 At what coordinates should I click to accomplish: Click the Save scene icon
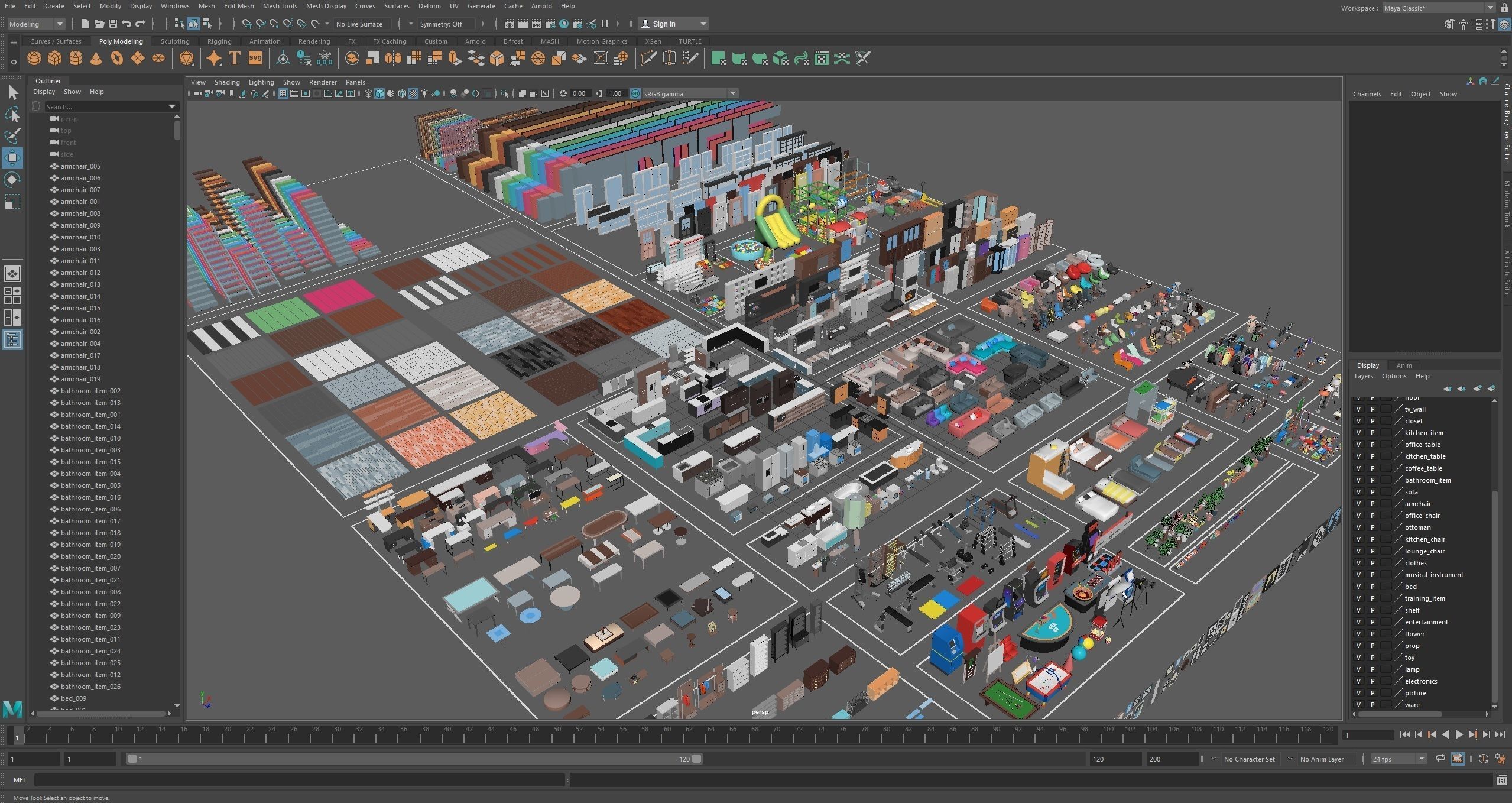(112, 24)
